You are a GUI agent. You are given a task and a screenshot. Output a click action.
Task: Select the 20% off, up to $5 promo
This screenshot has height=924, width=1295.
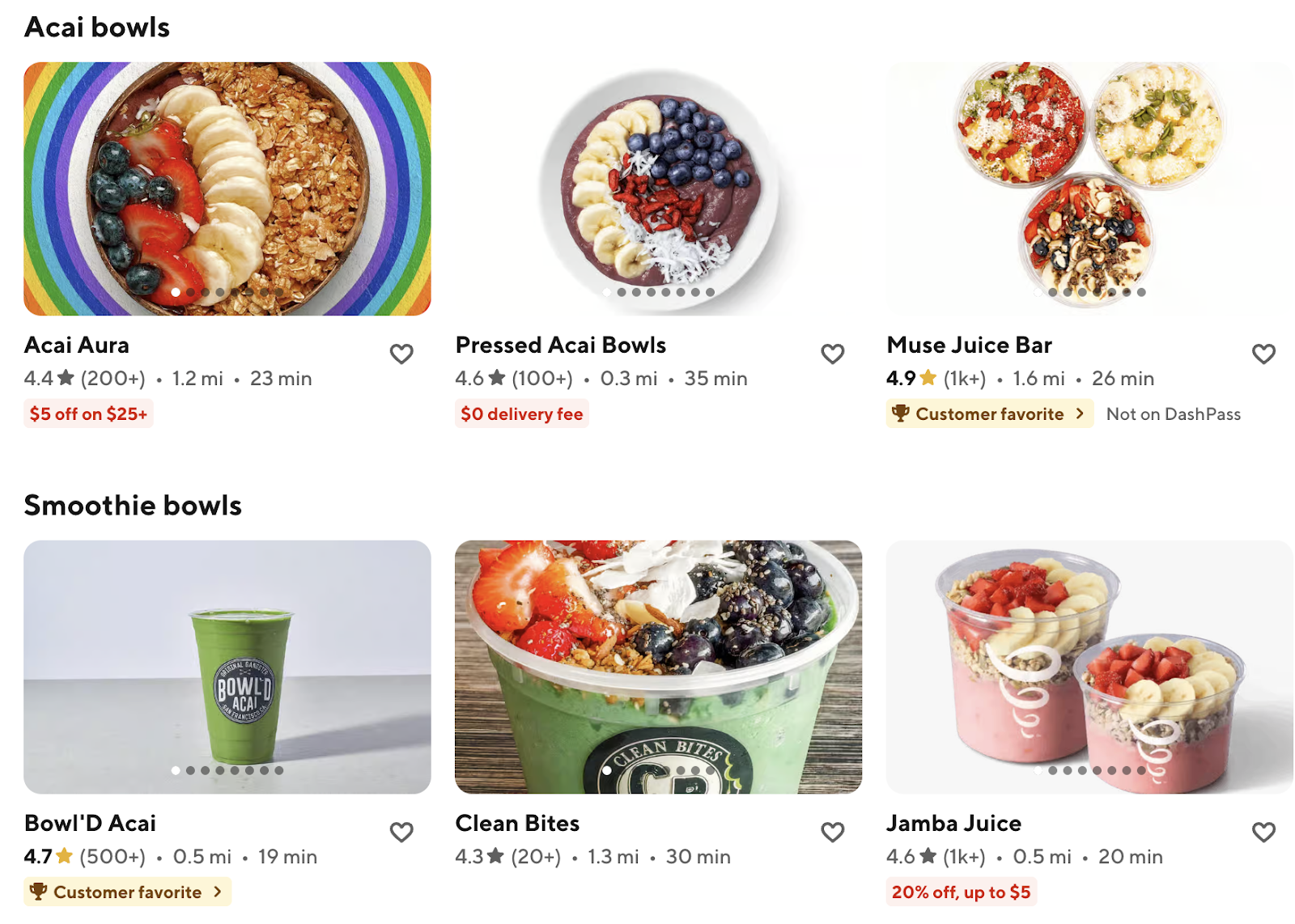tap(961, 892)
